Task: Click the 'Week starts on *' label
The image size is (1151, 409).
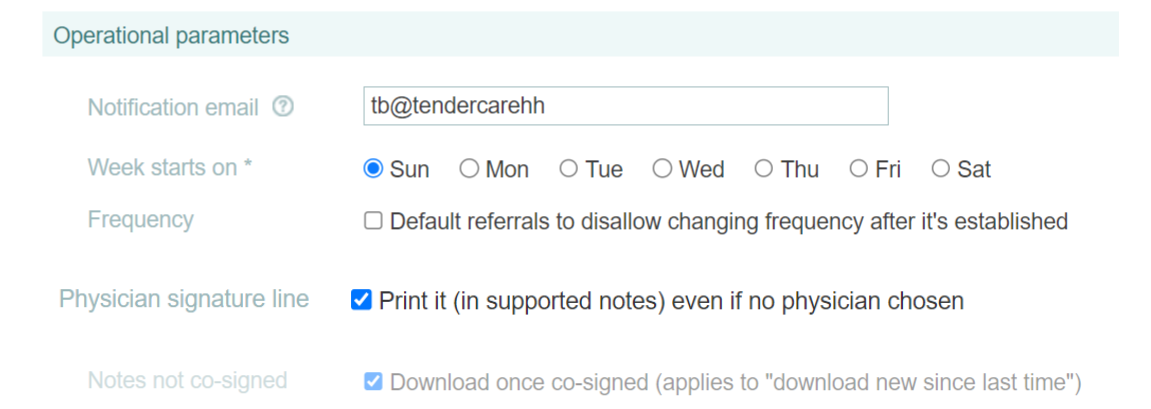Action: (170, 168)
